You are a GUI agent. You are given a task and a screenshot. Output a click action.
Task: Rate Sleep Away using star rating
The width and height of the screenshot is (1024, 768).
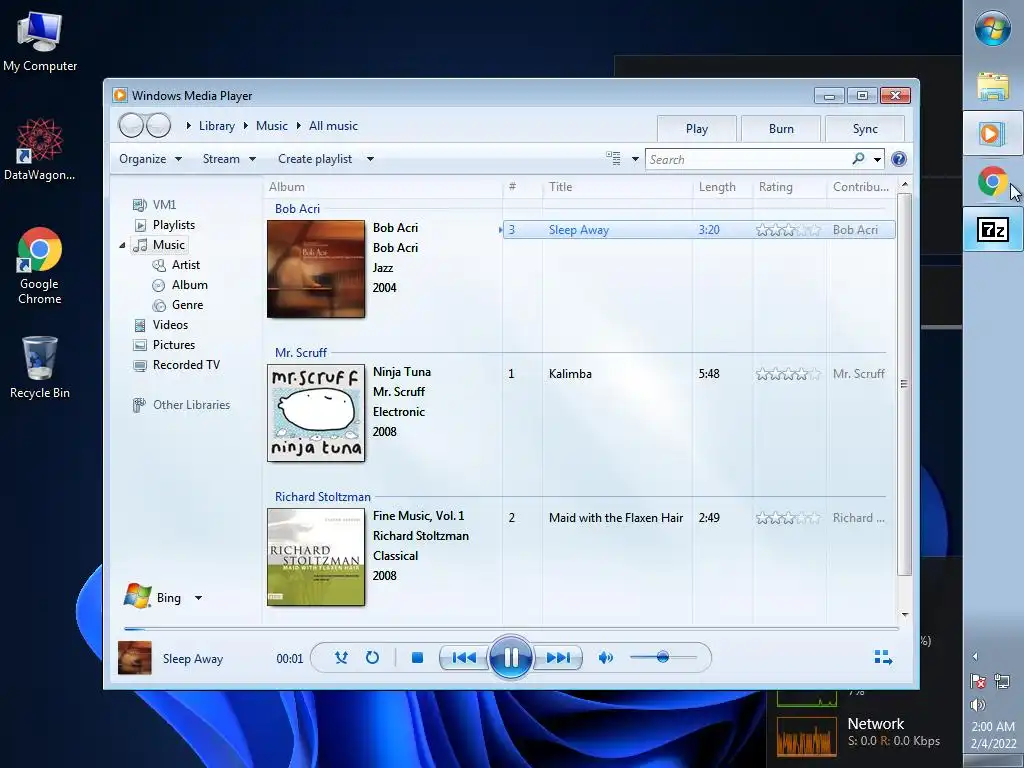pos(788,230)
